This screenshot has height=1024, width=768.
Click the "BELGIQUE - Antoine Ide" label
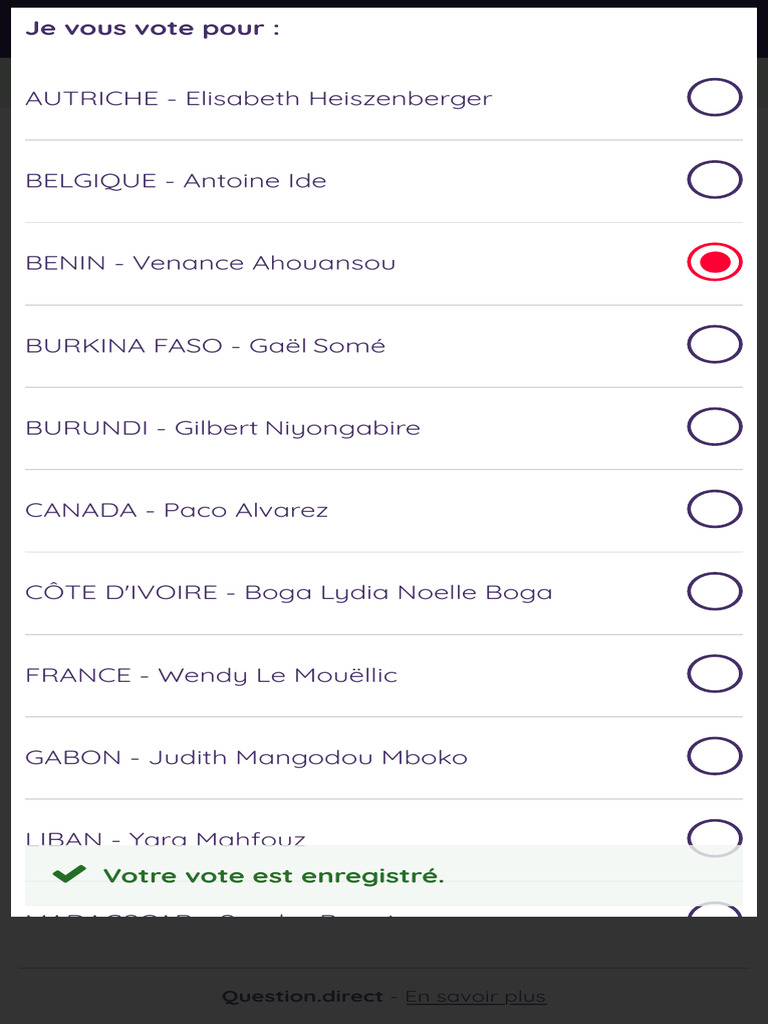(176, 181)
